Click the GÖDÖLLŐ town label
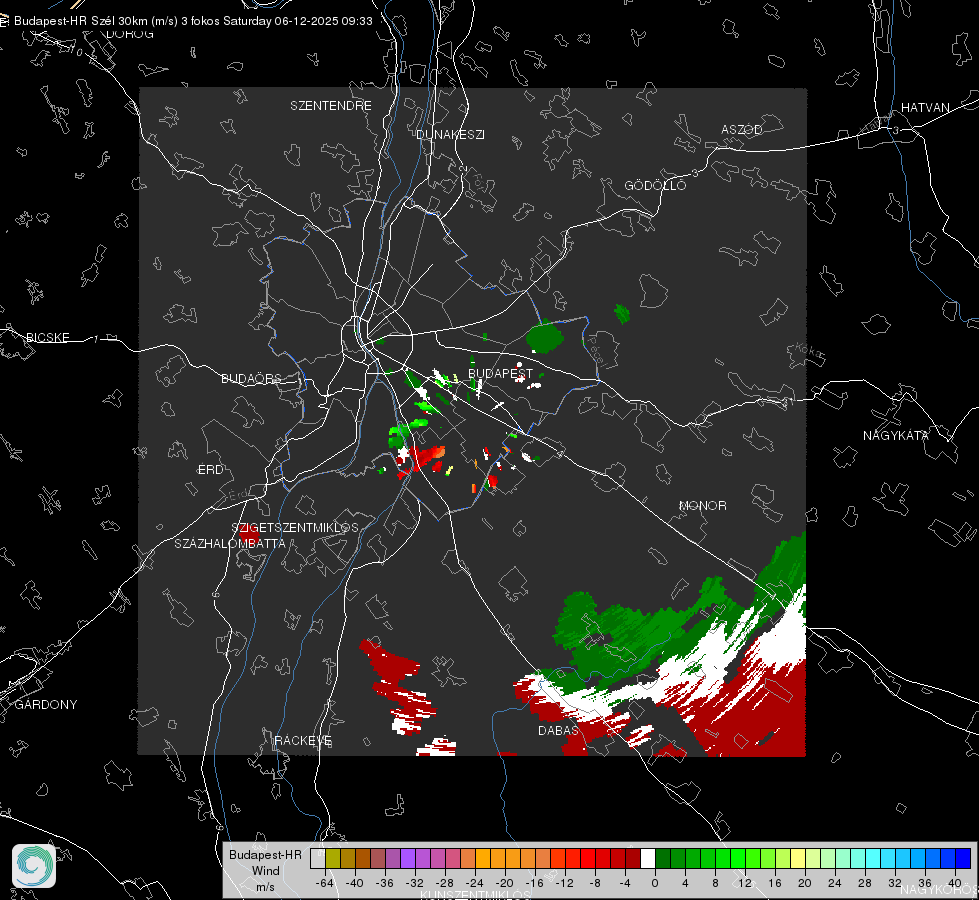 (655, 185)
